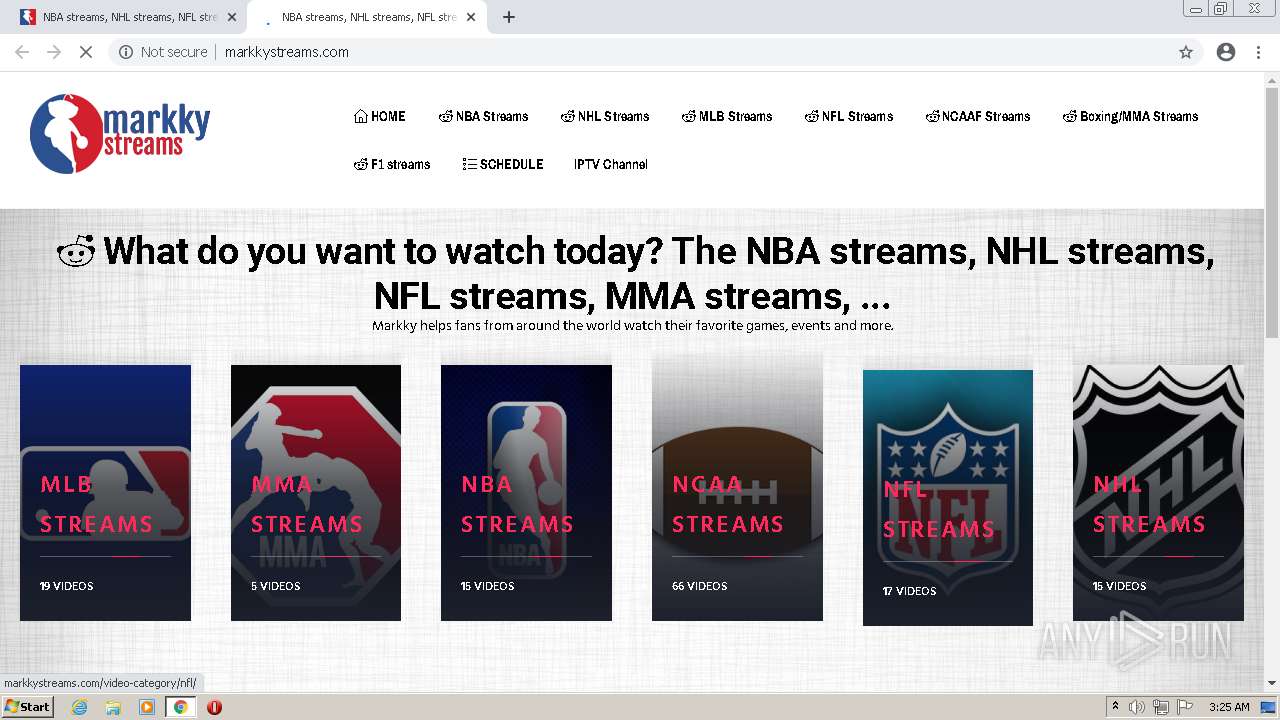Image resolution: width=1280 pixels, height=720 pixels.
Task: Open F1 streams in navigation
Action: 392,164
